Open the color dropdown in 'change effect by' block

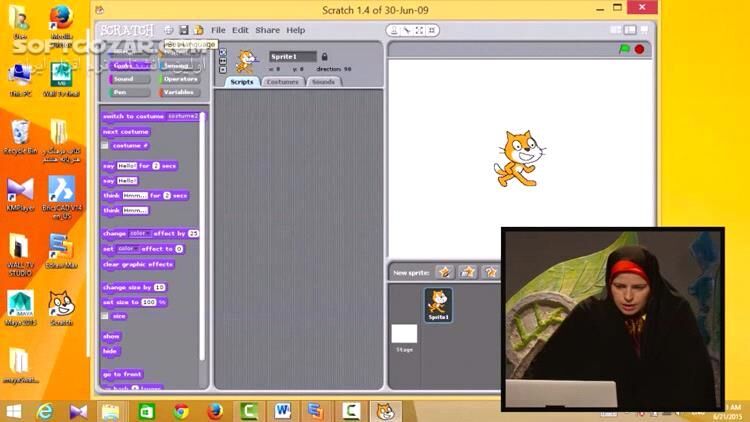pyautogui.click(x=139, y=233)
